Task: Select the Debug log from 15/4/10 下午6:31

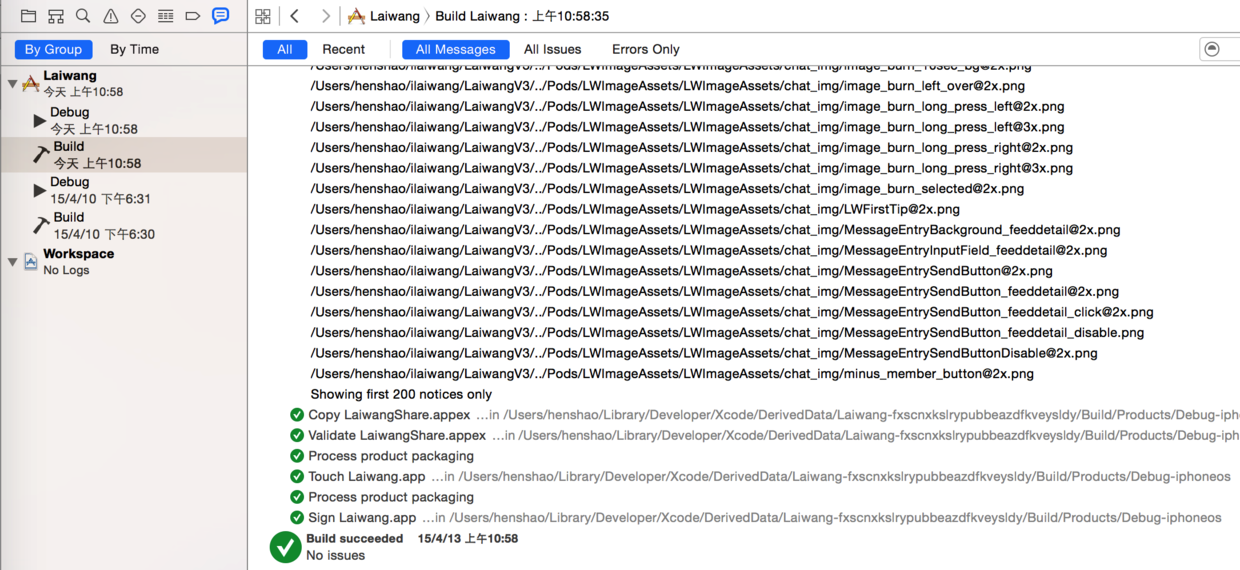Action: tap(123, 190)
